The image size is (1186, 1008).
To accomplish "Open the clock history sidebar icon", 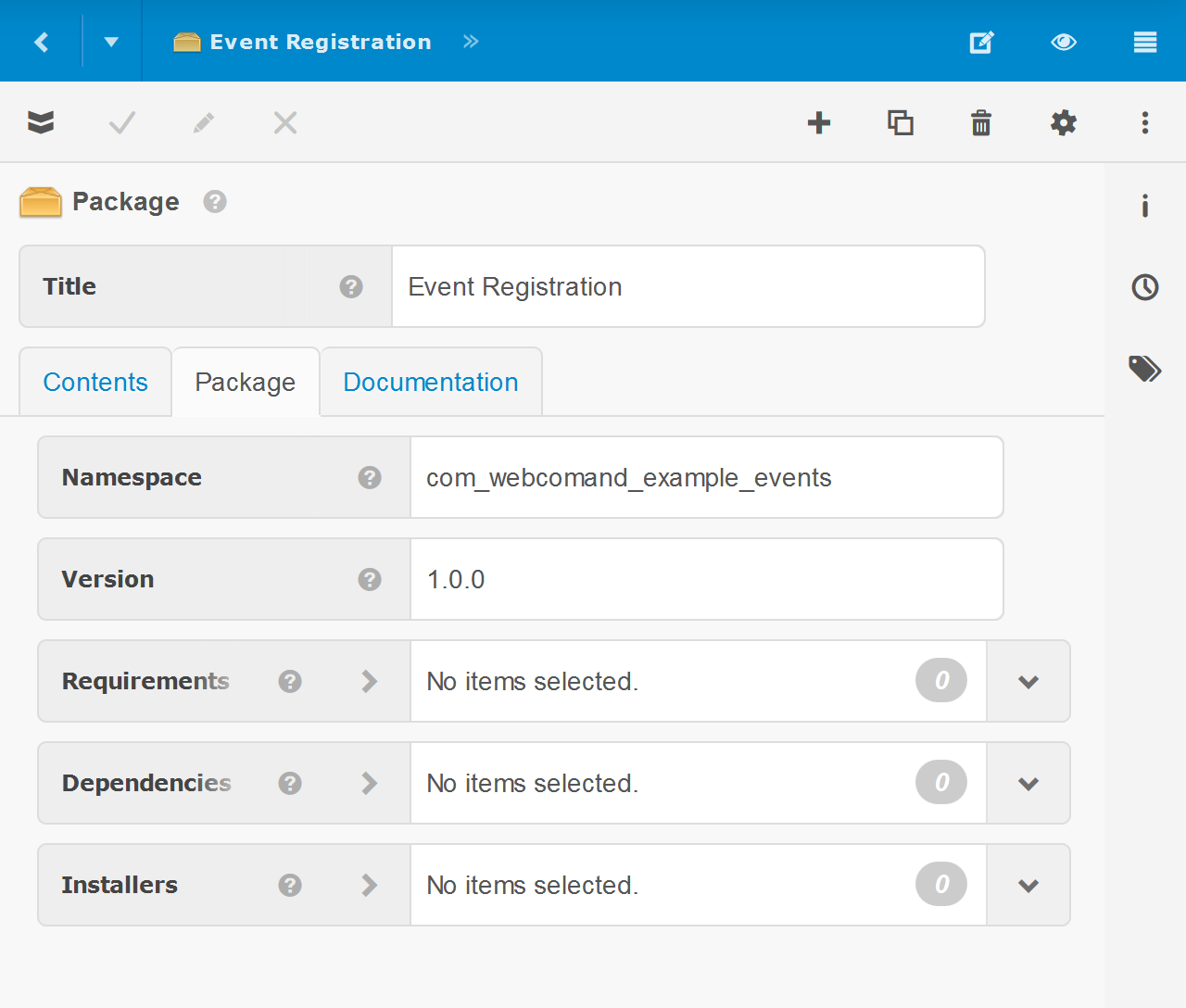I will click(1145, 287).
